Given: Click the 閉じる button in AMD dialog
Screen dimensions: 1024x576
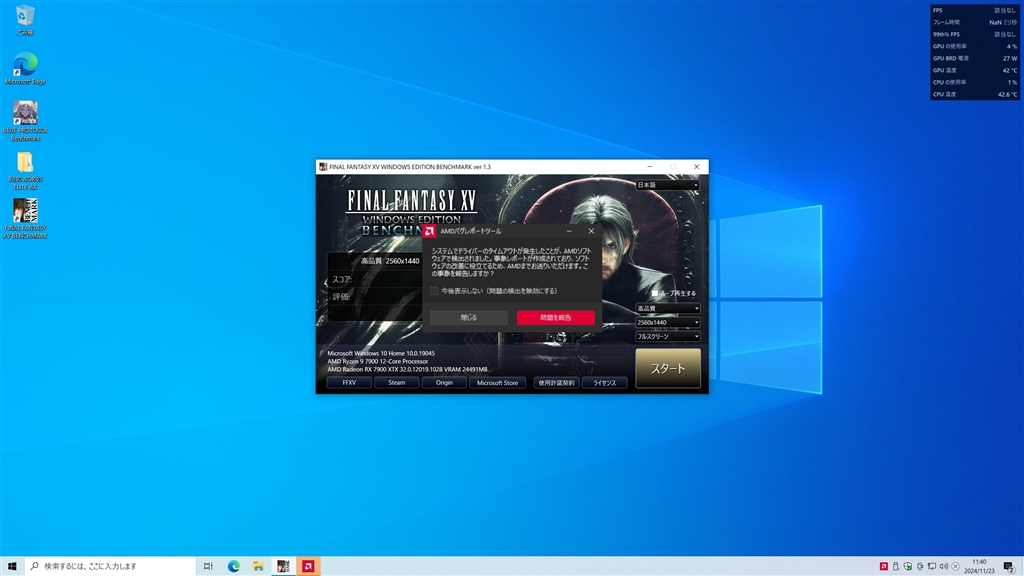Looking at the screenshot, I should [x=469, y=317].
